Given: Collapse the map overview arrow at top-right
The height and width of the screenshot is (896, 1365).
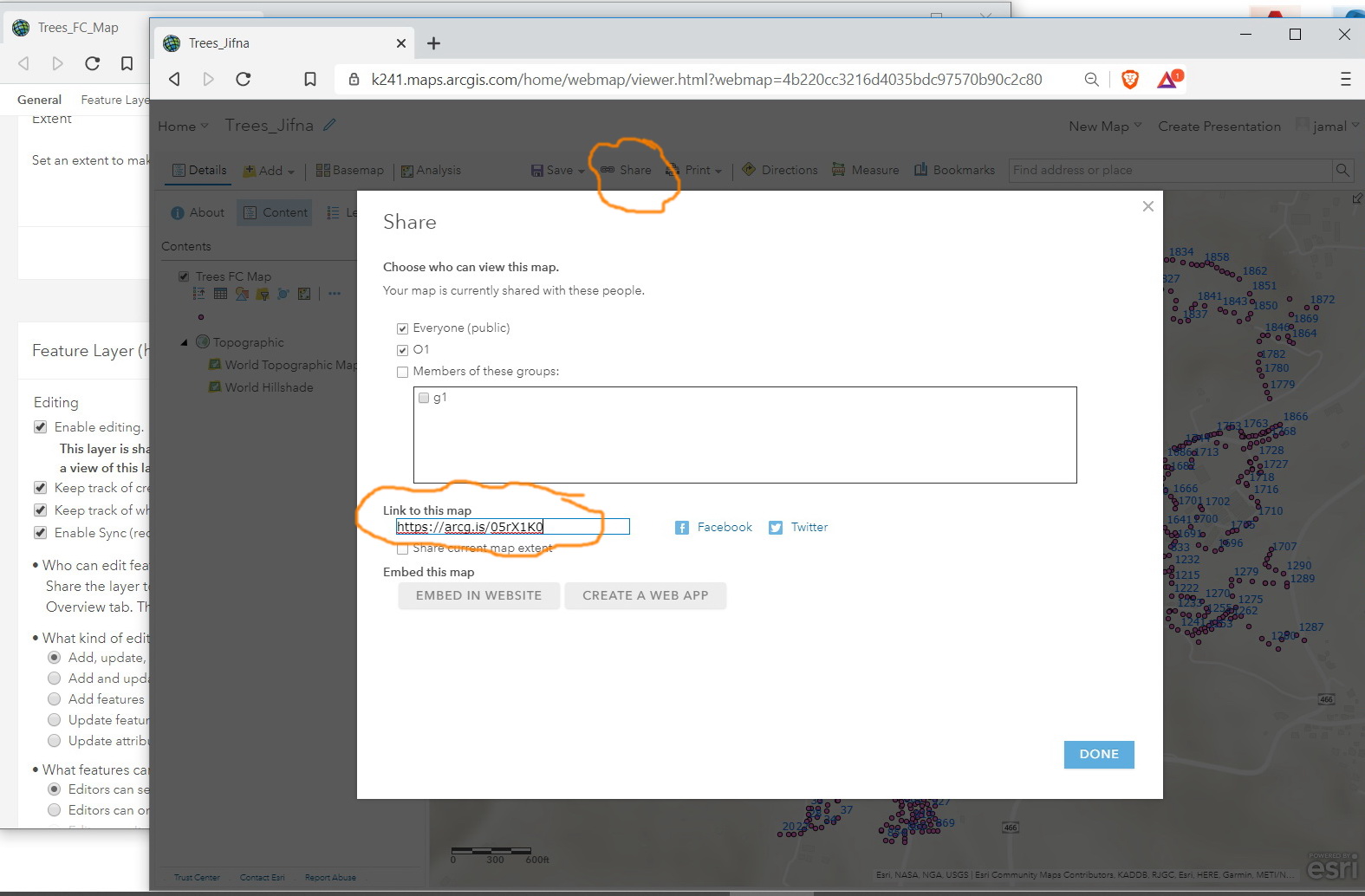Looking at the screenshot, I should coord(1357,198).
